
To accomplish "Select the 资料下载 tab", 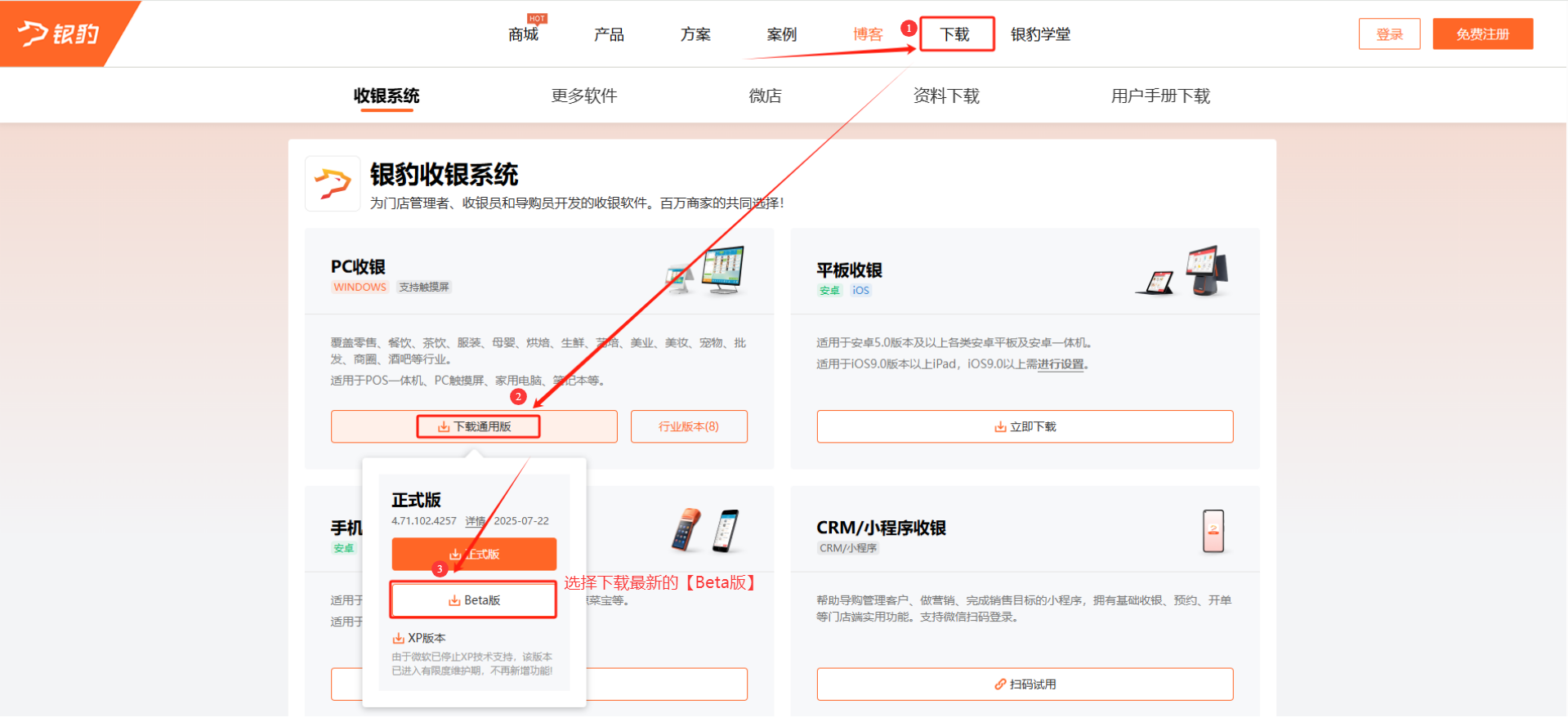I will pos(945,96).
